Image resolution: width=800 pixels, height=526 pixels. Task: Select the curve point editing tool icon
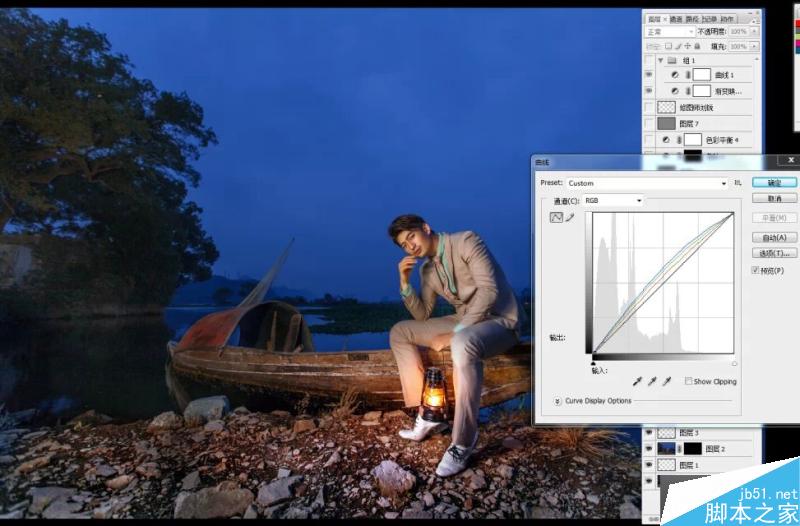pos(556,217)
